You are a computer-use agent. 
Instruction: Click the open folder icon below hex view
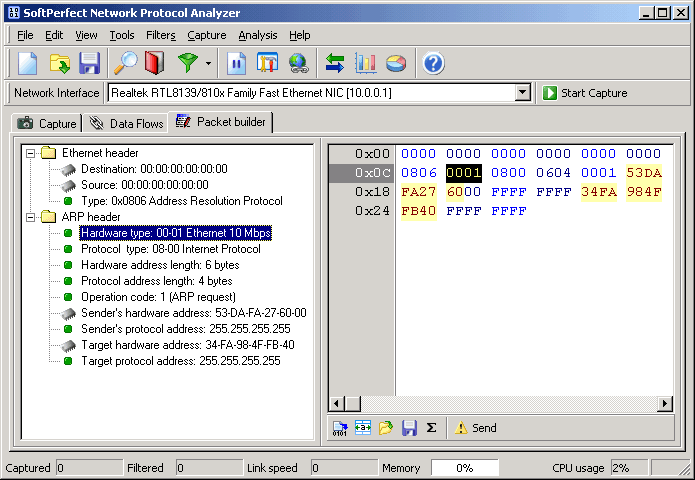(386, 428)
